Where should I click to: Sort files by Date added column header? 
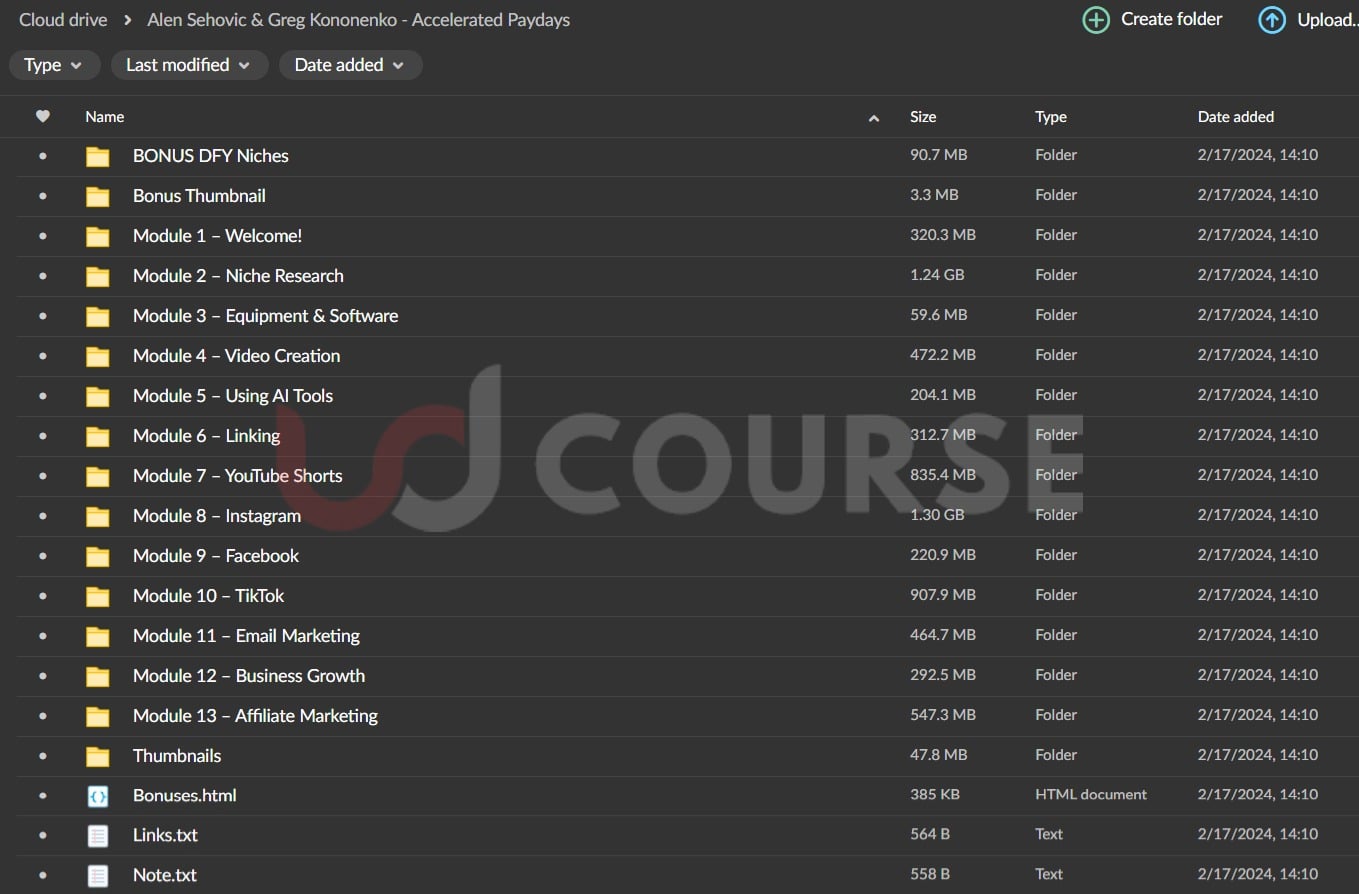[1235, 117]
